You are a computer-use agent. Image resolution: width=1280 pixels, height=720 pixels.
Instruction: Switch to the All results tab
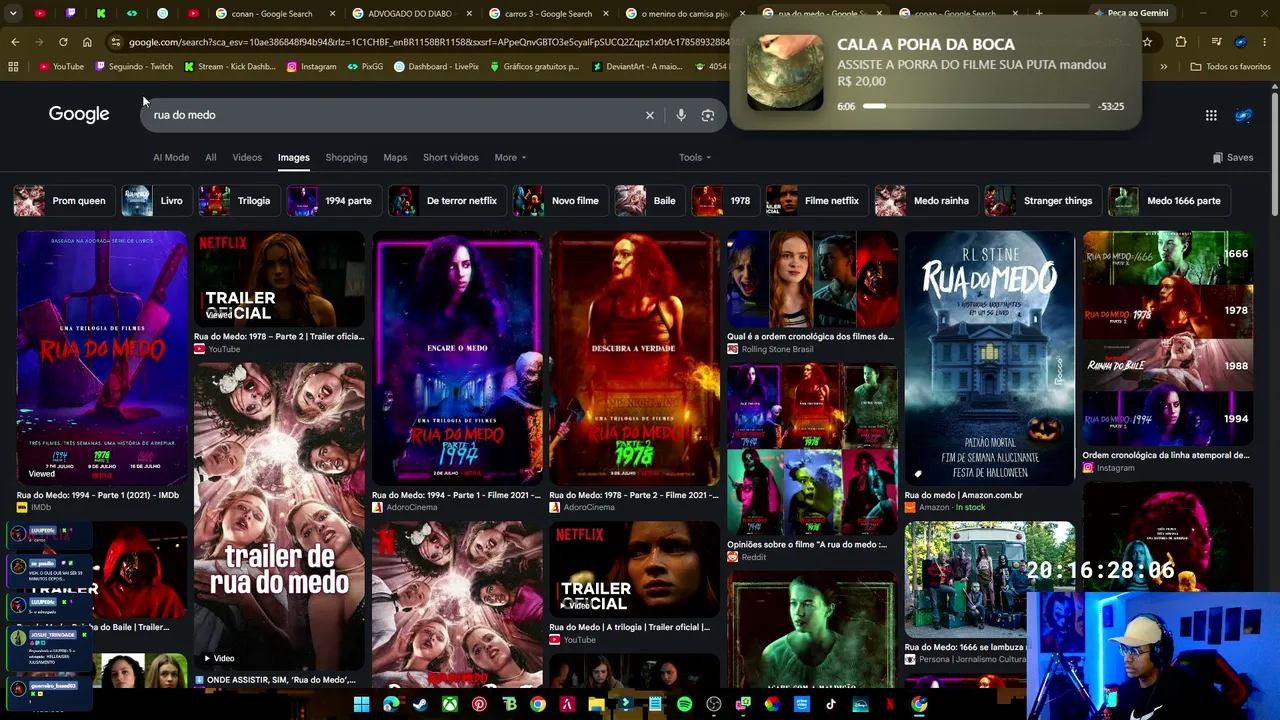click(211, 157)
